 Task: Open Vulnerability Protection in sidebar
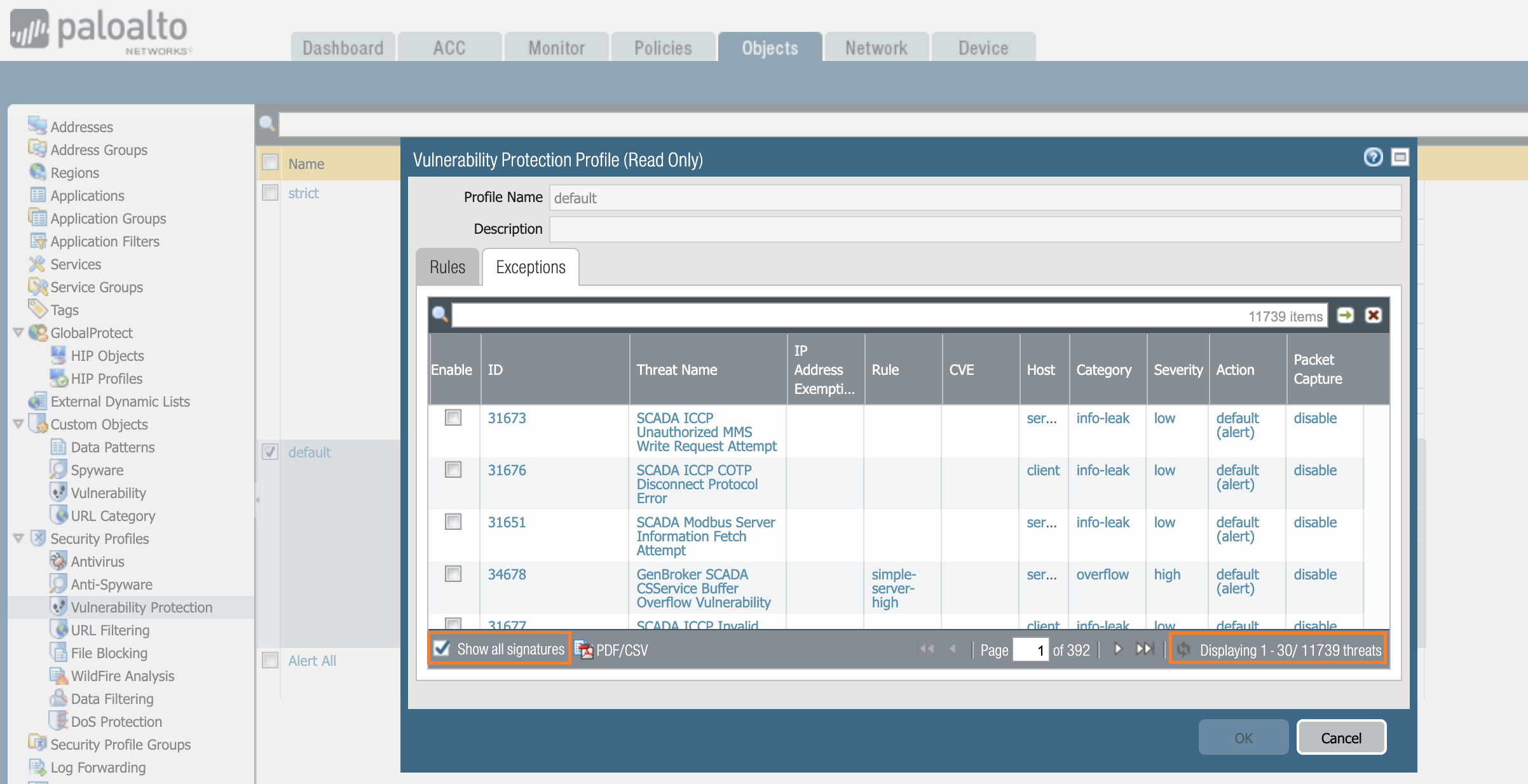pyautogui.click(x=141, y=607)
